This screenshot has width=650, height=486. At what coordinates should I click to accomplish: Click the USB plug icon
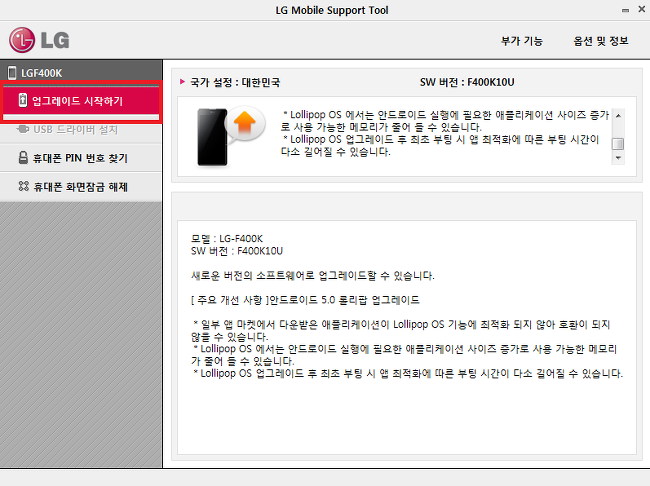coord(23,129)
